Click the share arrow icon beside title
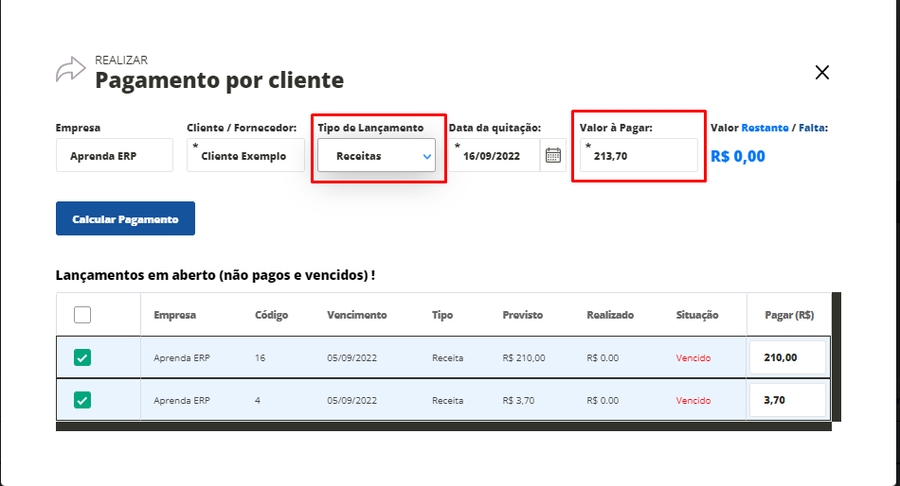This screenshot has width=900, height=486. pyautogui.click(x=70, y=70)
